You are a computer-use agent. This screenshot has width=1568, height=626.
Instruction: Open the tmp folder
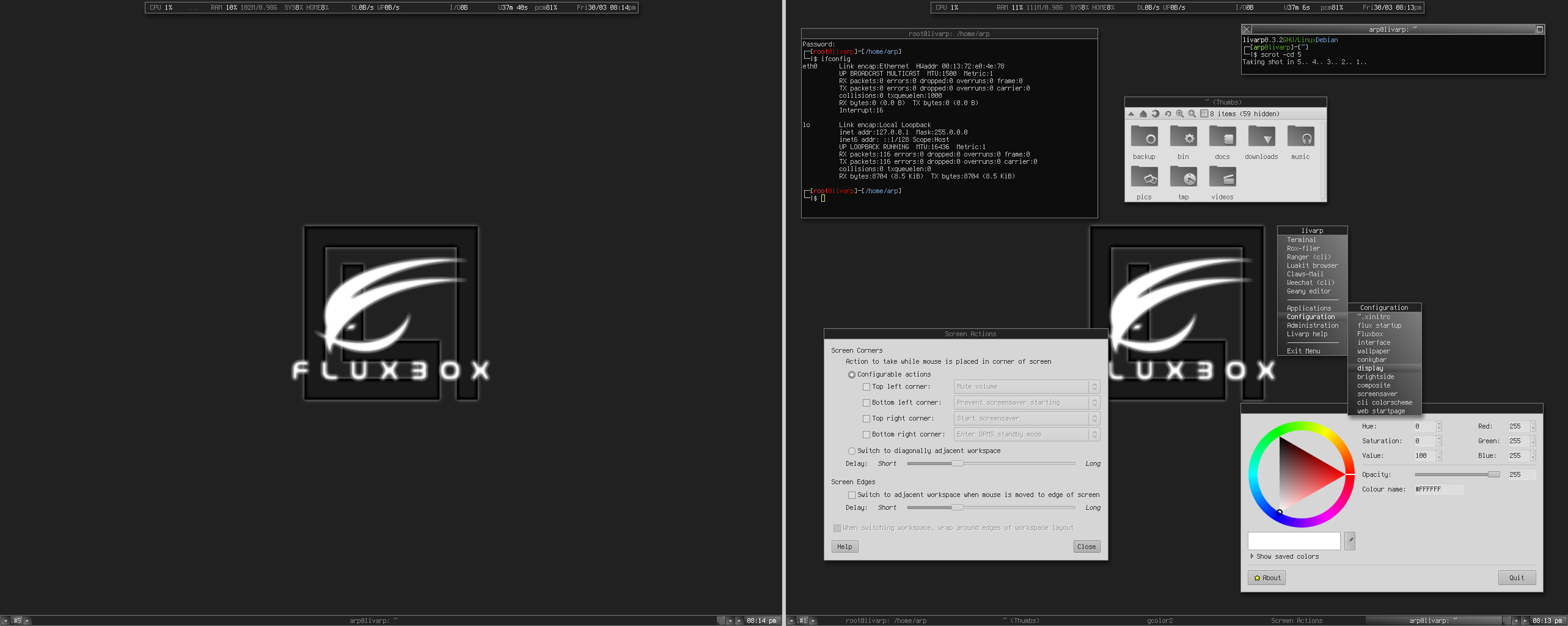click(1183, 183)
